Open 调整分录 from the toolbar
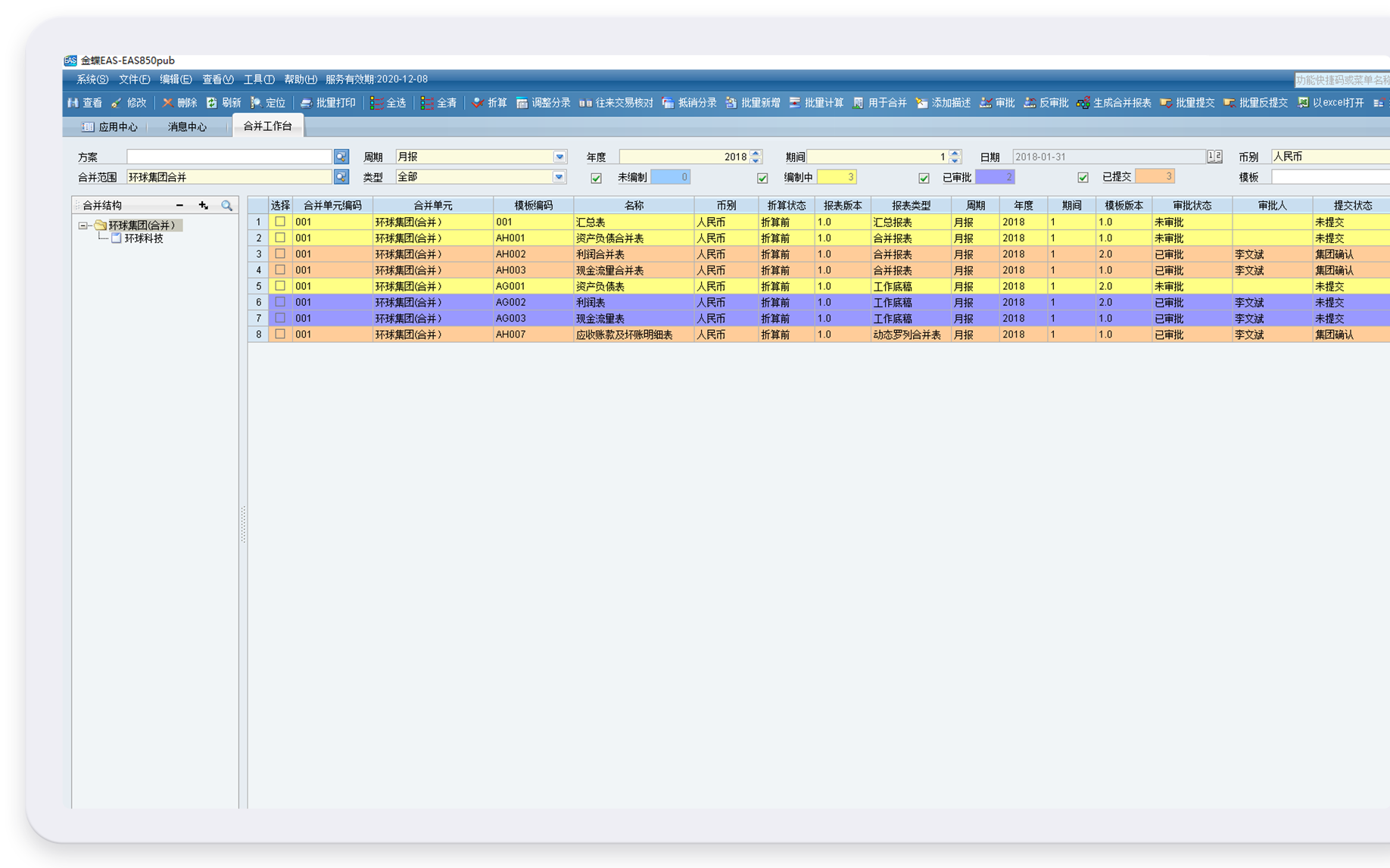 pos(543,103)
